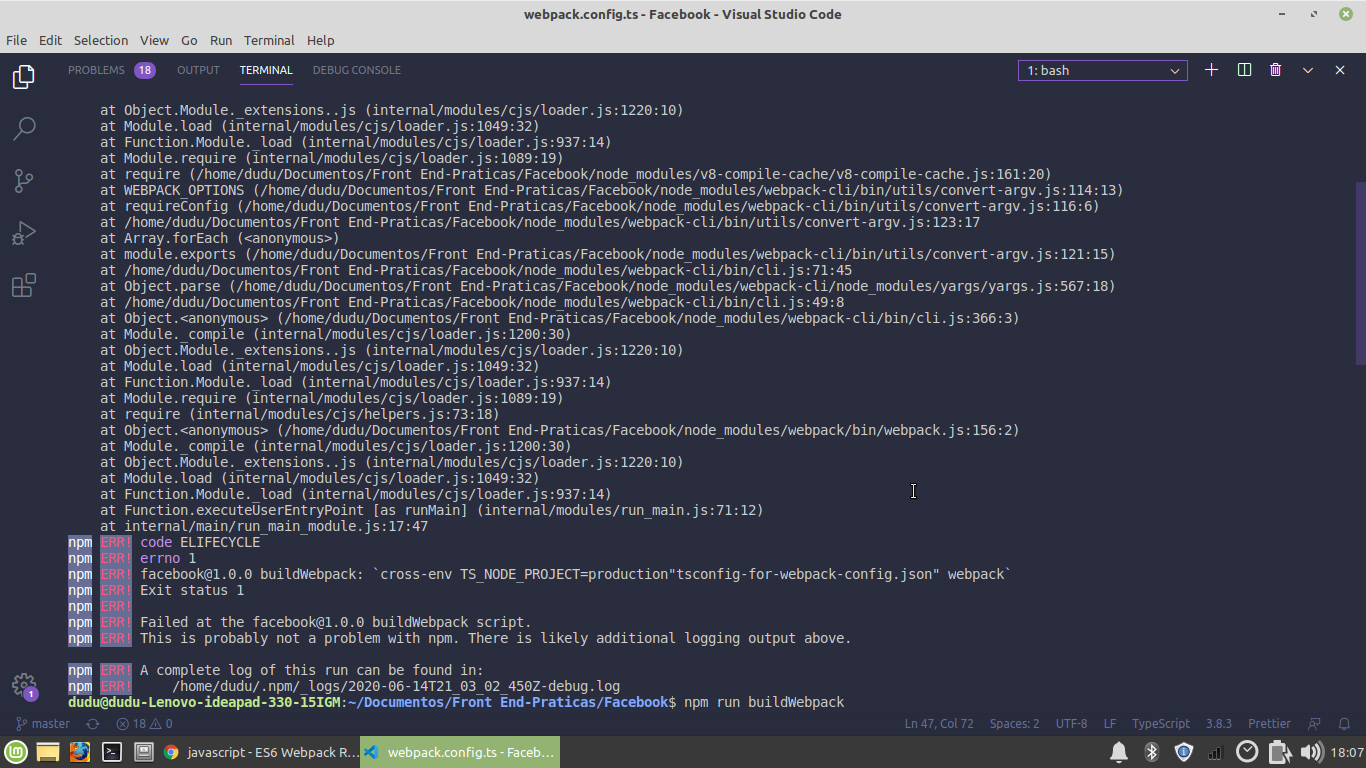This screenshot has width=1366, height=768.
Task: Open the Help menu
Action: point(320,40)
